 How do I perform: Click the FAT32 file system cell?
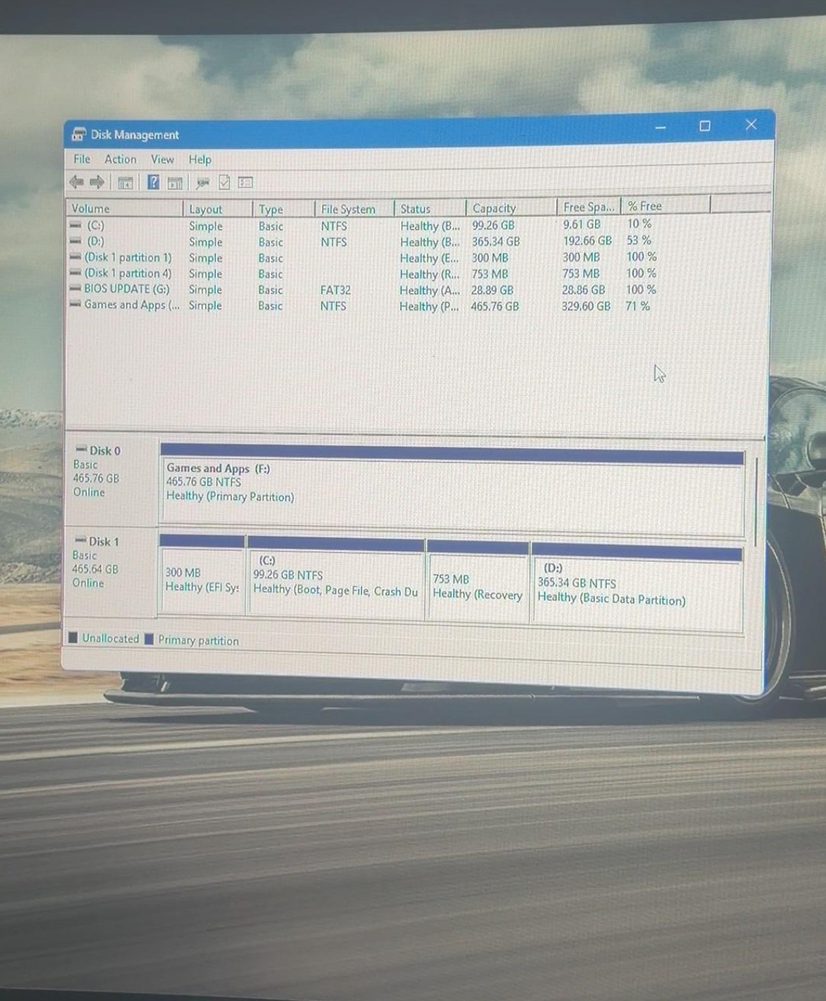tap(335, 290)
